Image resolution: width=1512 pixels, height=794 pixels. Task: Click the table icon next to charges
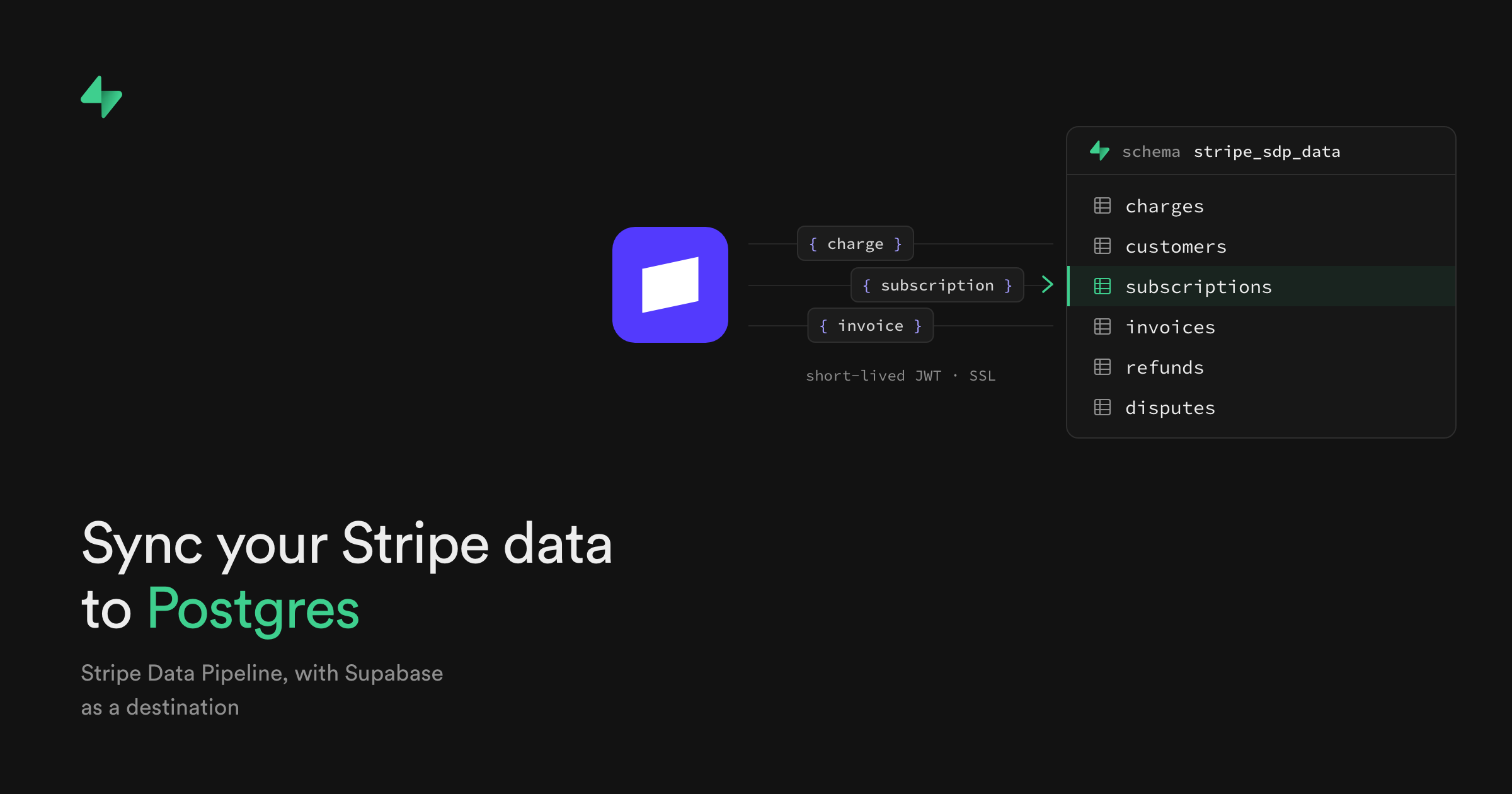[1102, 205]
